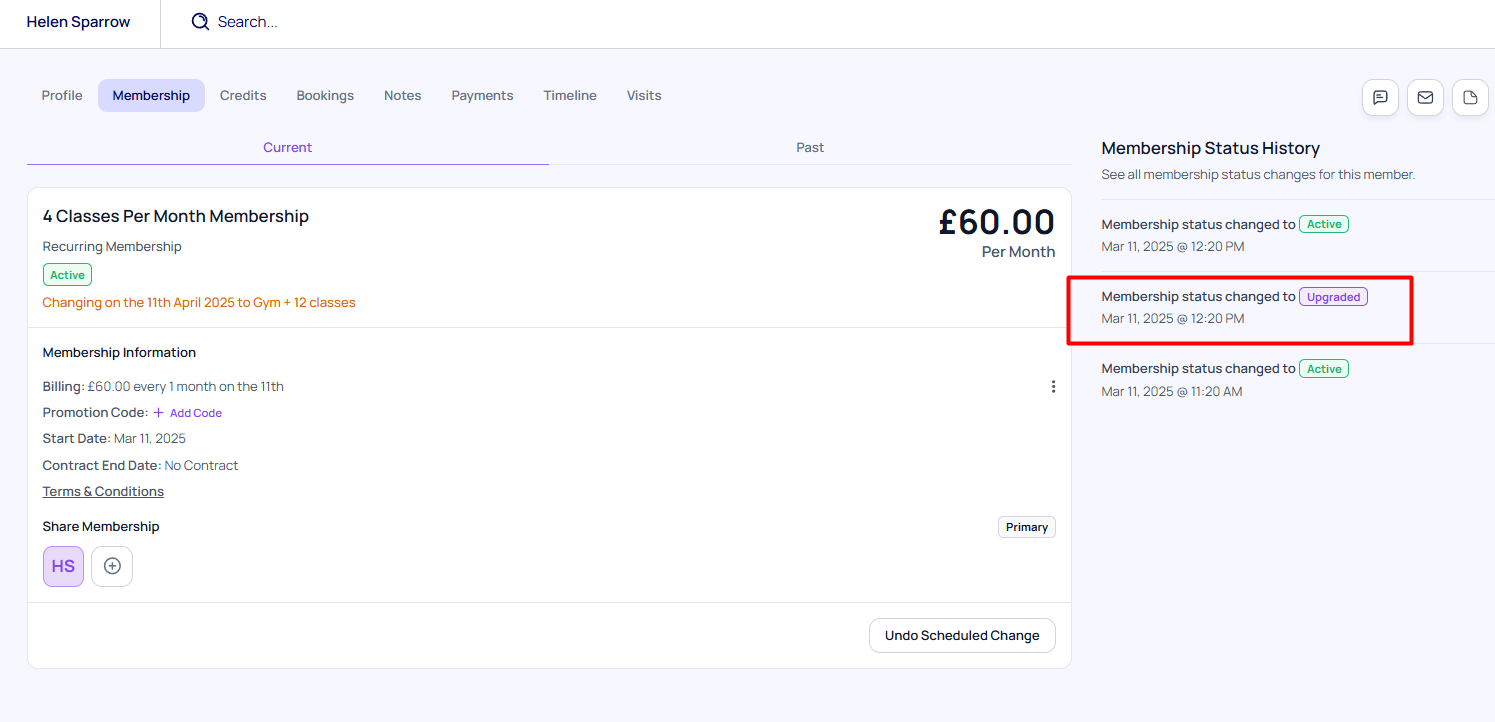This screenshot has width=1495, height=722.
Task: Open the Credits tab
Action: (x=243, y=95)
